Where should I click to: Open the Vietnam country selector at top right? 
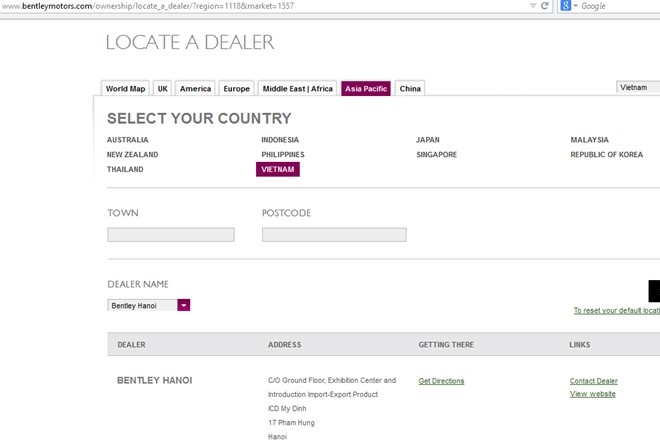tap(638, 88)
